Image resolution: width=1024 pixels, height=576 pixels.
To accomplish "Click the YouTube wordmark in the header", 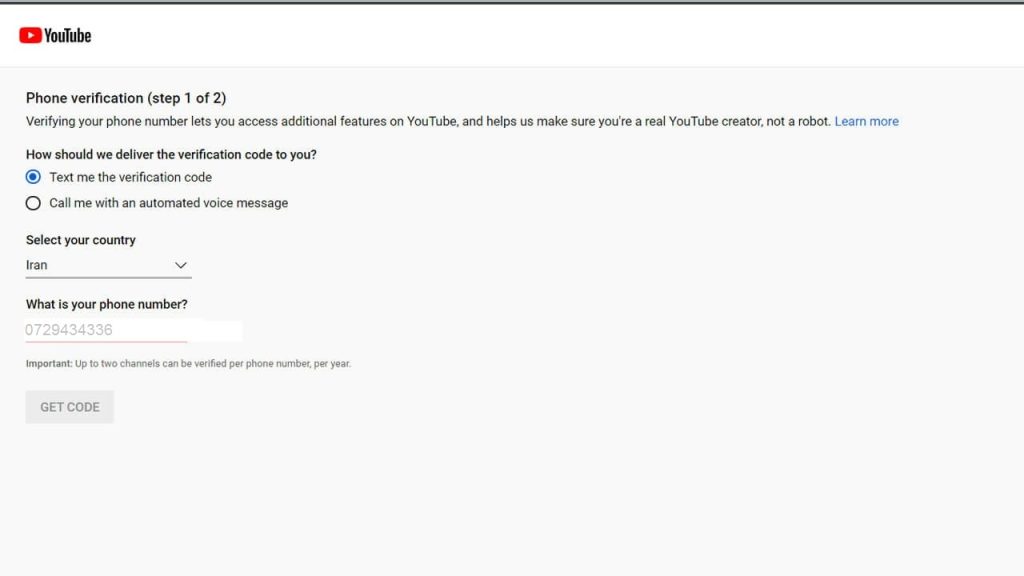I will tap(68, 35).
